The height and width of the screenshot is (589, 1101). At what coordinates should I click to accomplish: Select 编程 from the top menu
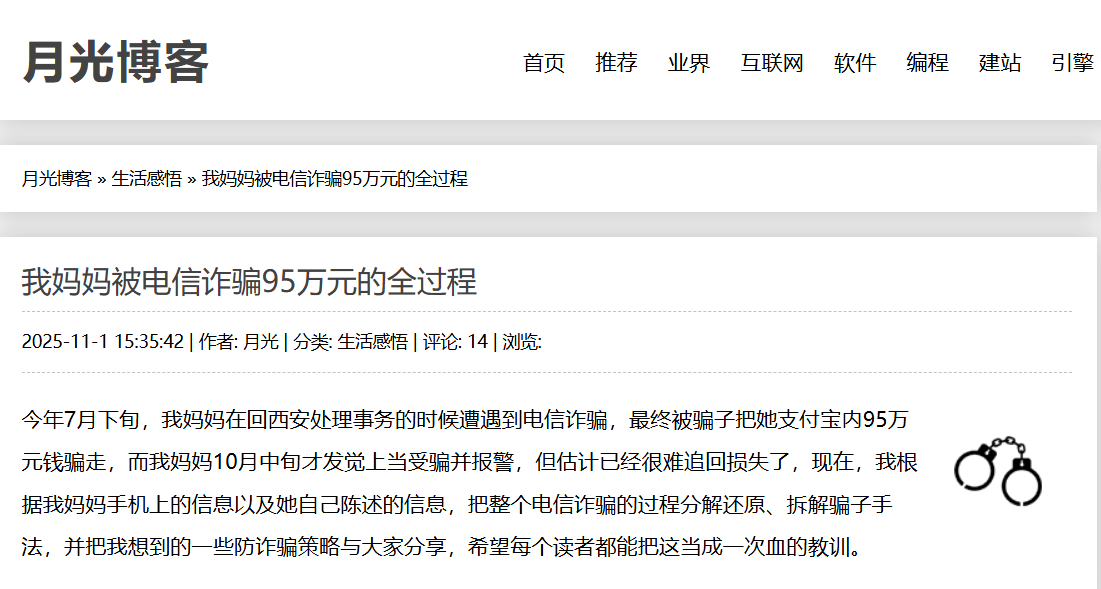tap(926, 63)
